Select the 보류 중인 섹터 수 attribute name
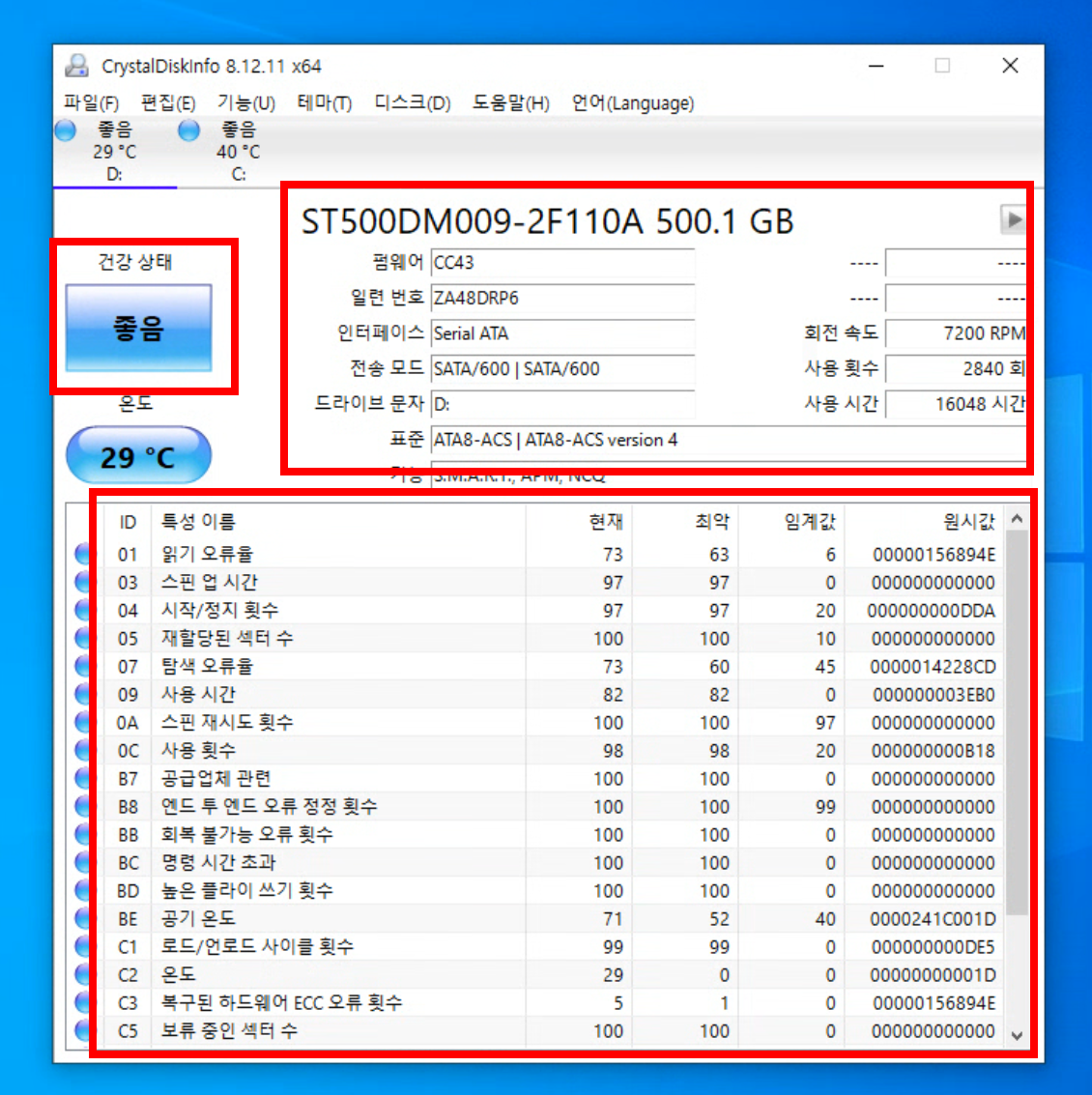 tap(229, 1031)
